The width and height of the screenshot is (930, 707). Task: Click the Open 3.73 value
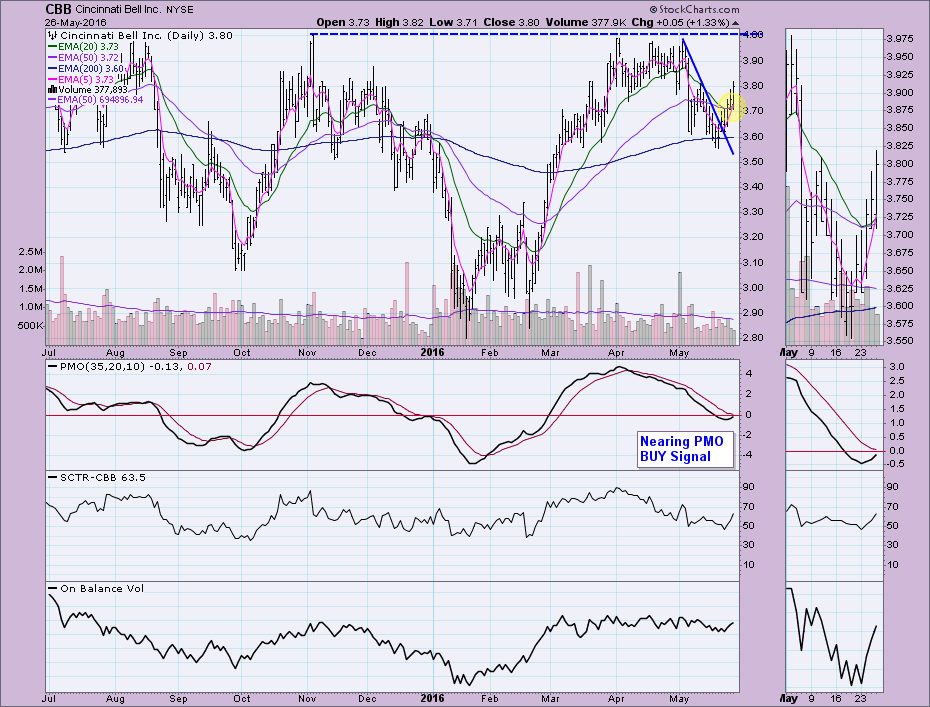coord(343,23)
